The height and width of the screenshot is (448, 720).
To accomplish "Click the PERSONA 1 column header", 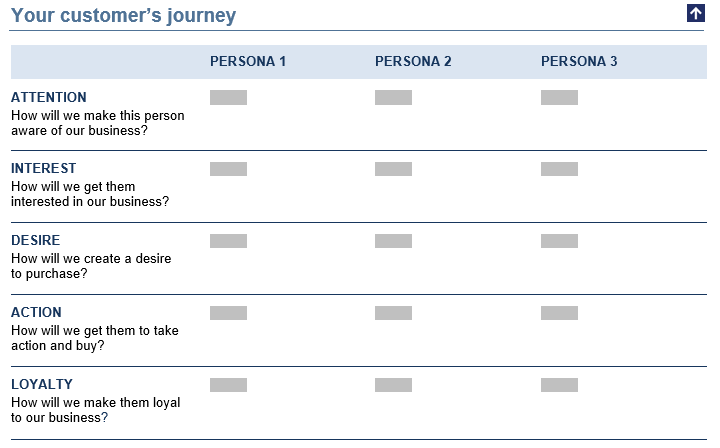I will 248,61.
